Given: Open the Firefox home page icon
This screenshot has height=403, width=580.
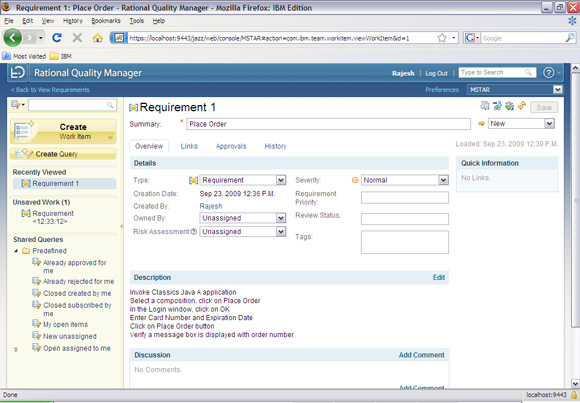Looking at the screenshot, I should (97, 37).
